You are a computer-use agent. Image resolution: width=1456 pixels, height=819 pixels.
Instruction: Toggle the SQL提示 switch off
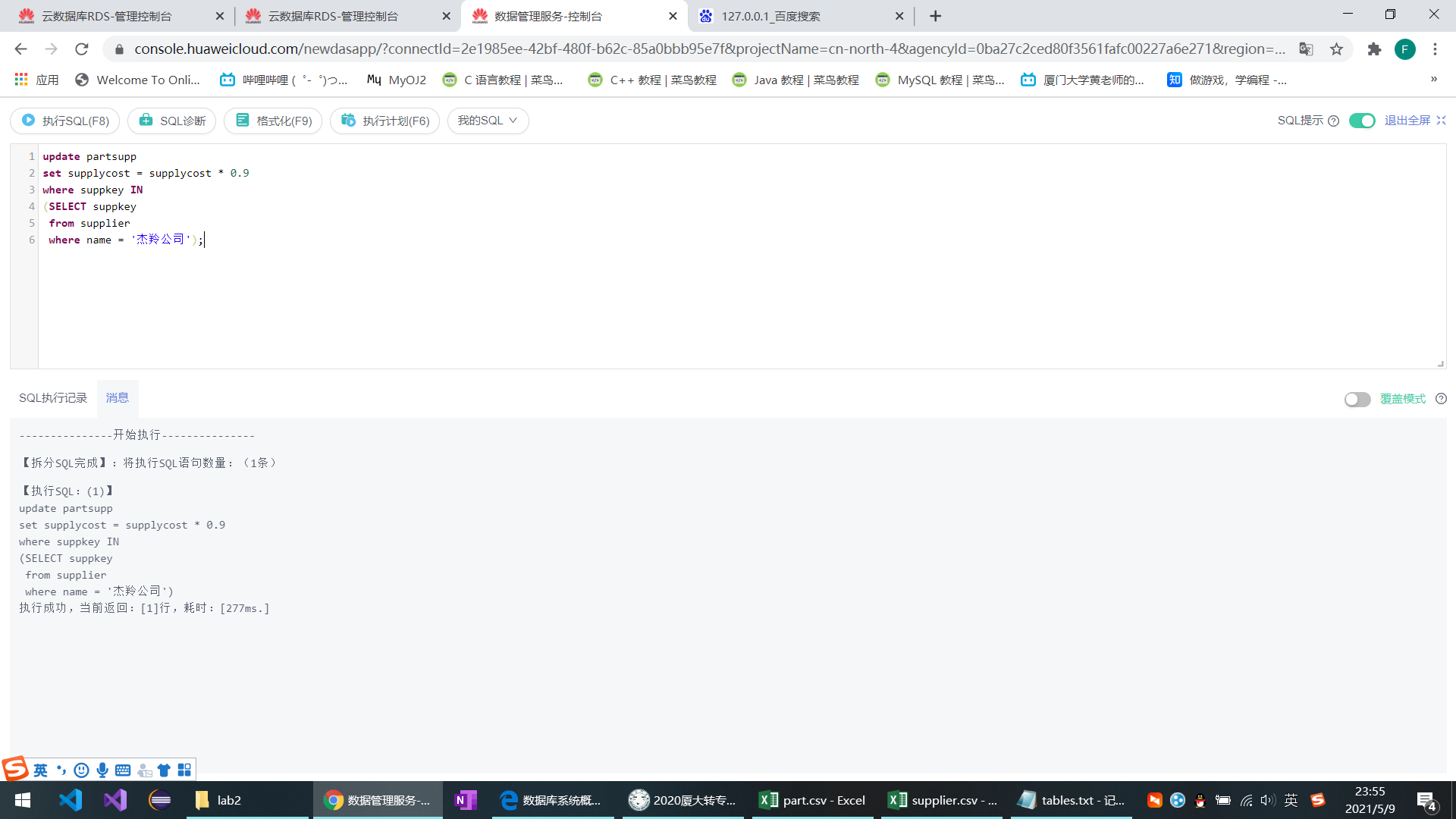coord(1362,121)
